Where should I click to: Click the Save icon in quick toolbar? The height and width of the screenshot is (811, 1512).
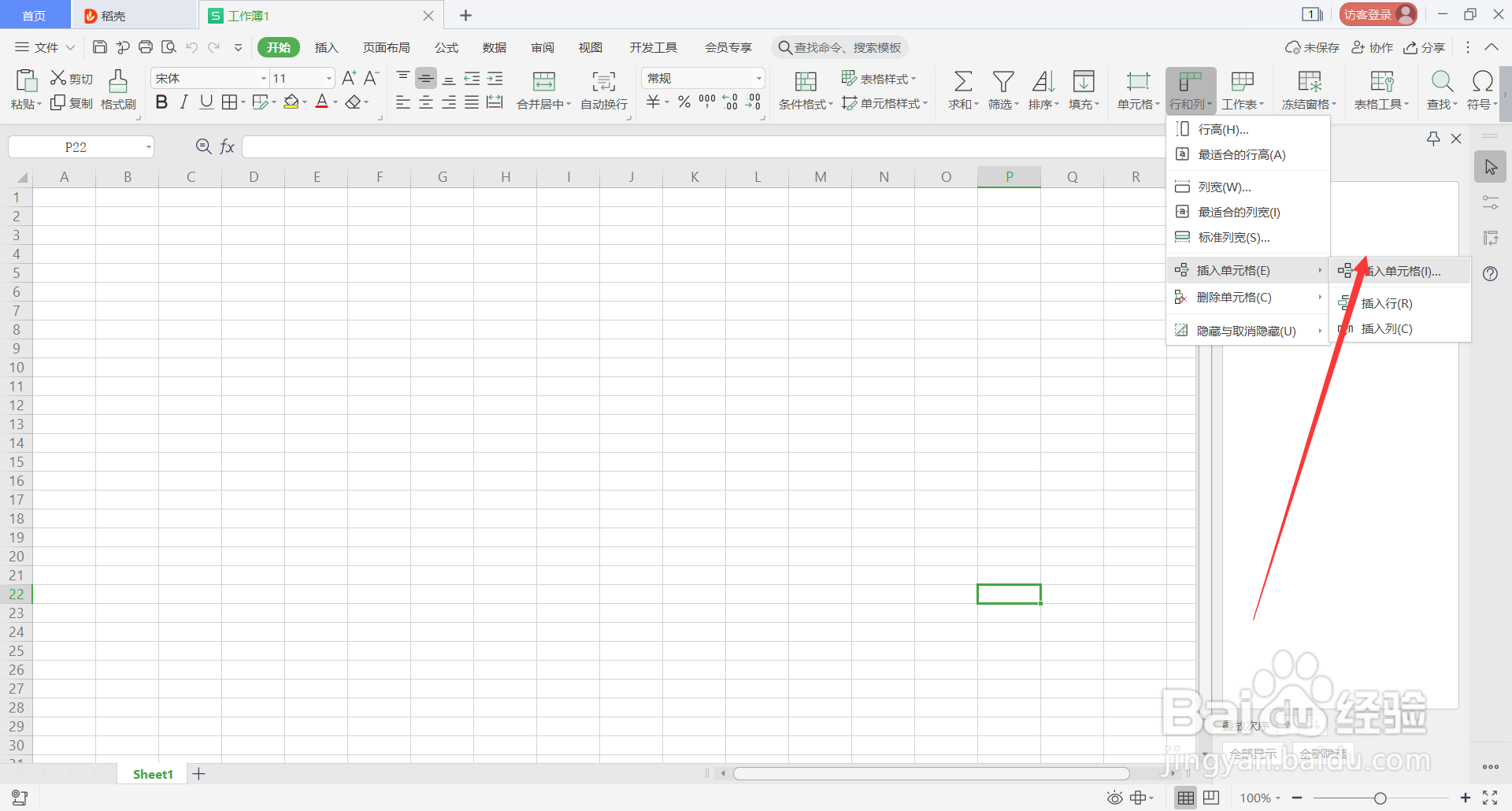coord(100,47)
